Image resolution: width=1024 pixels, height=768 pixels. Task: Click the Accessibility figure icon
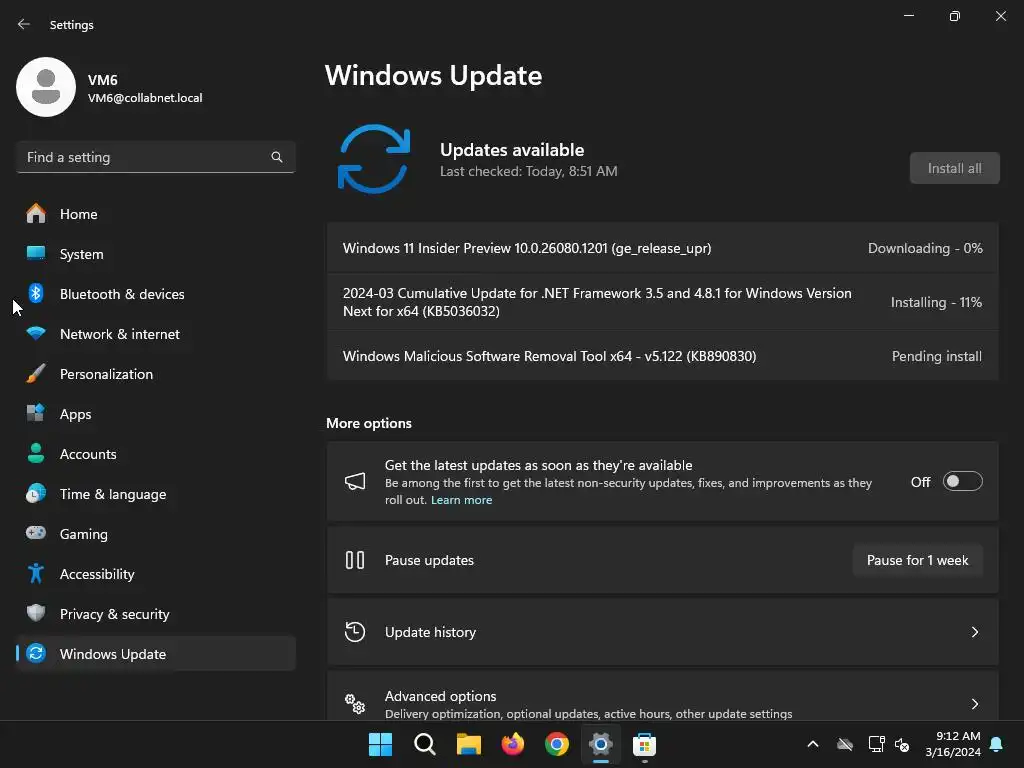coord(36,573)
